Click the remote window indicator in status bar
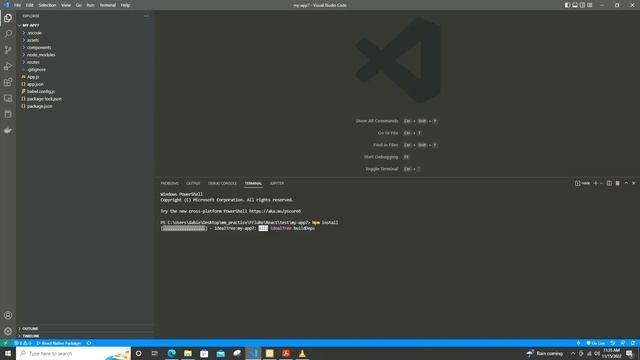 pyautogui.click(x=5, y=343)
